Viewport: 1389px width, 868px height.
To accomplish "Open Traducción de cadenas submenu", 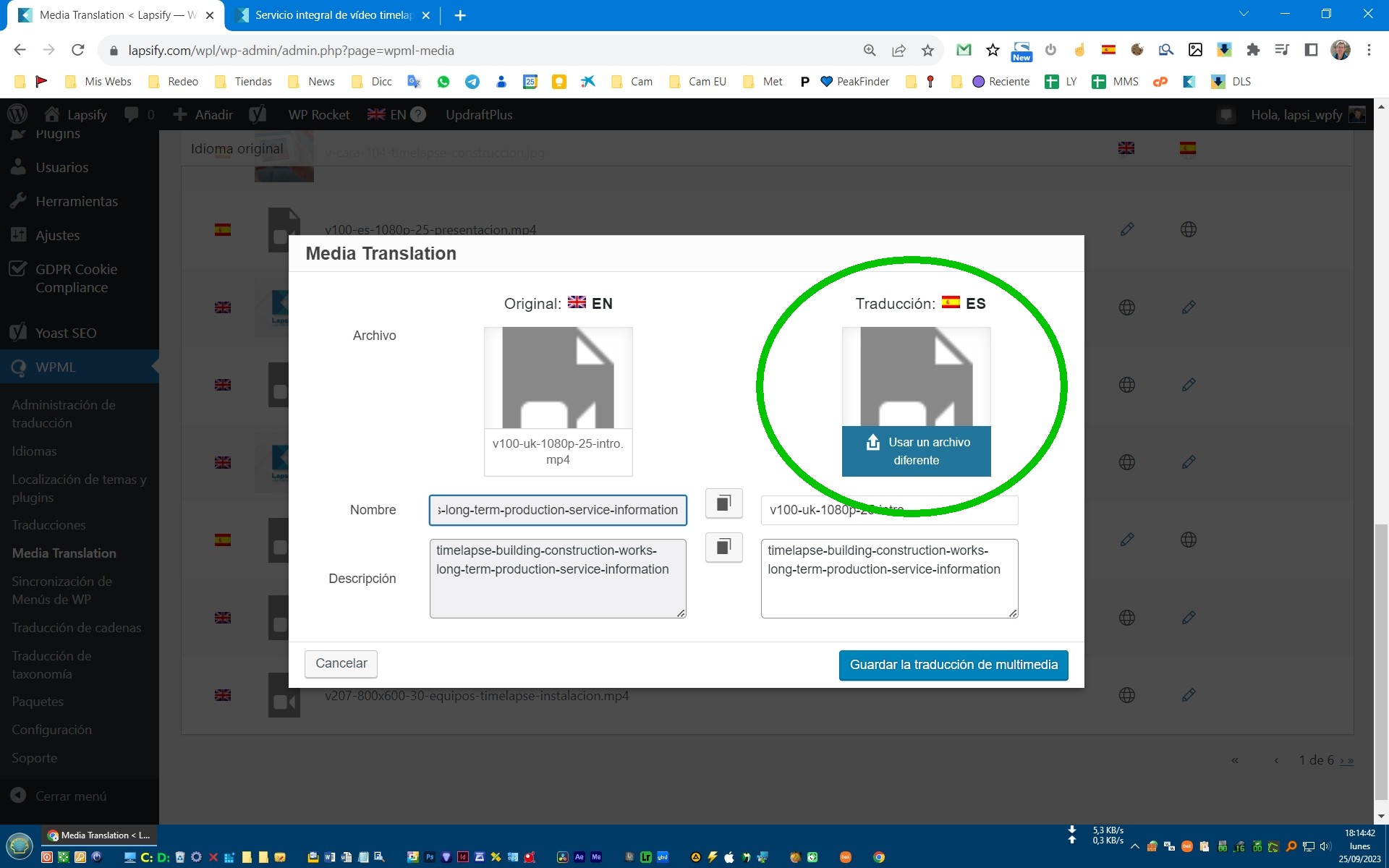I will (x=77, y=628).
